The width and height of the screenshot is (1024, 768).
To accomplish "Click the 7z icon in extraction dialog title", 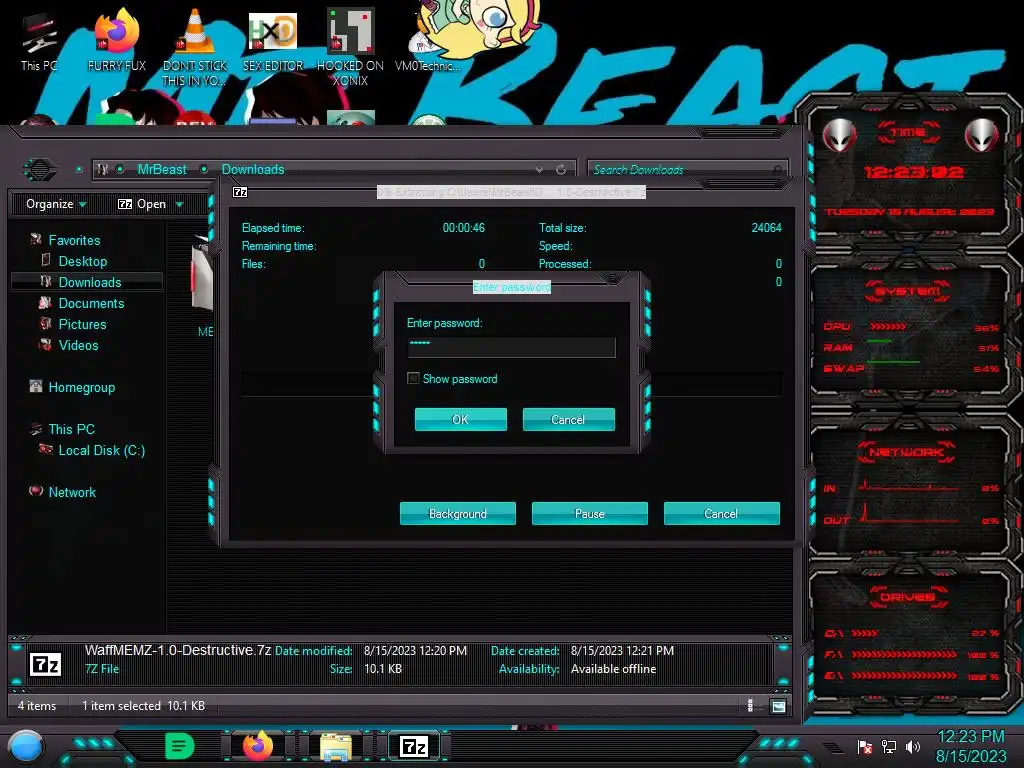I will point(240,192).
